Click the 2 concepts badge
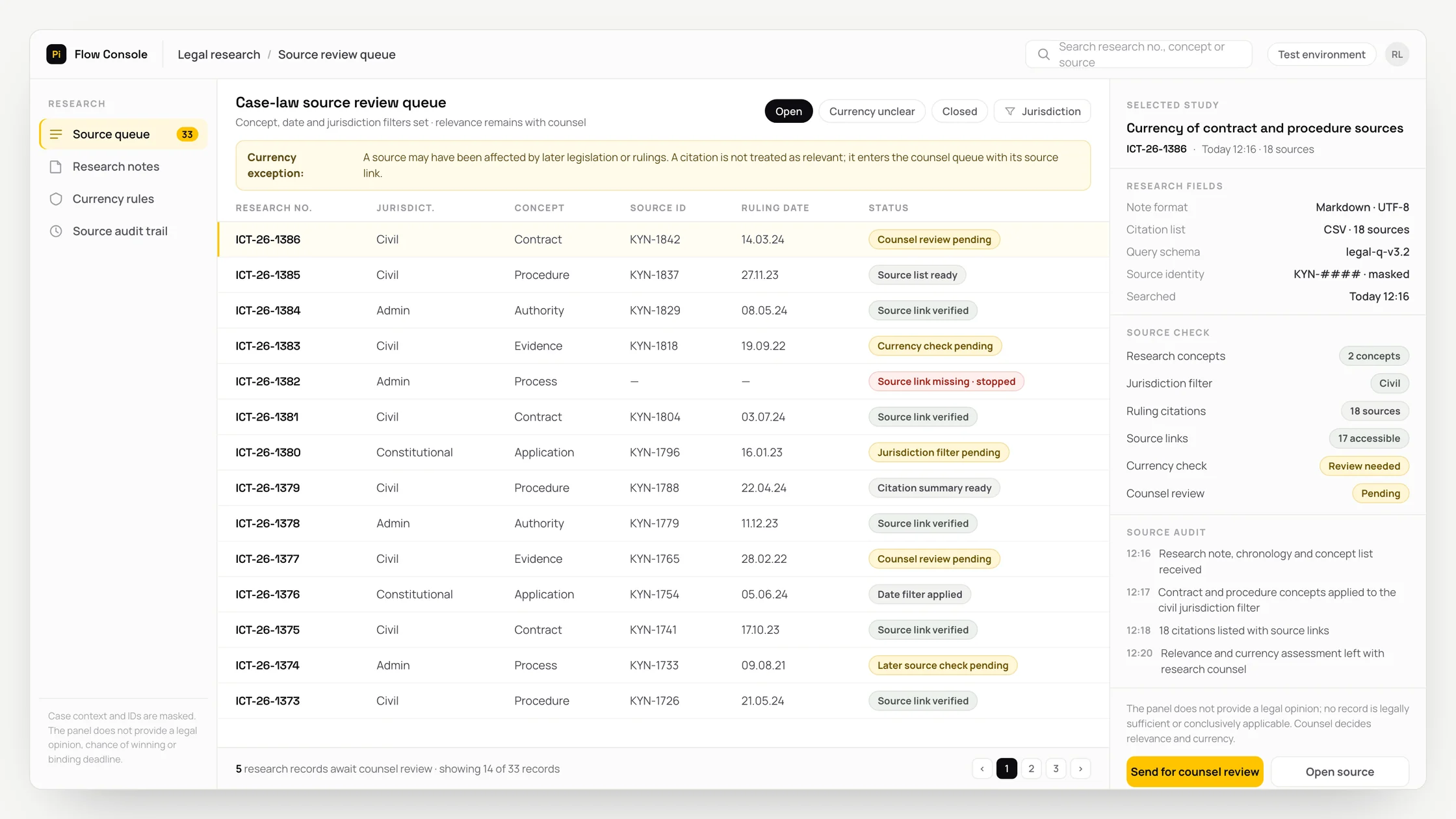This screenshot has width=1456, height=819. coord(1374,356)
